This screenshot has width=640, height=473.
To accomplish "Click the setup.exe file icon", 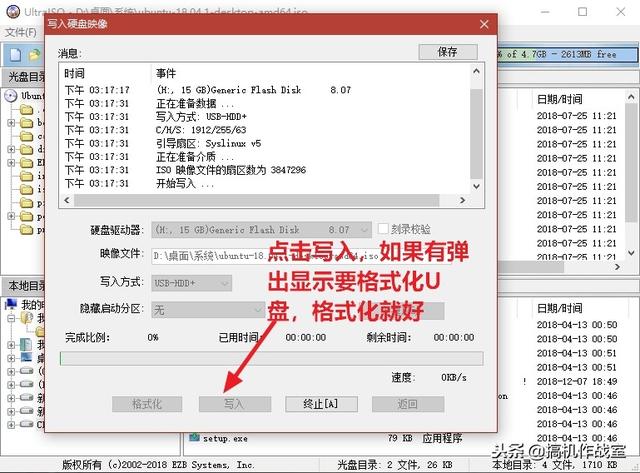I will tap(194, 438).
